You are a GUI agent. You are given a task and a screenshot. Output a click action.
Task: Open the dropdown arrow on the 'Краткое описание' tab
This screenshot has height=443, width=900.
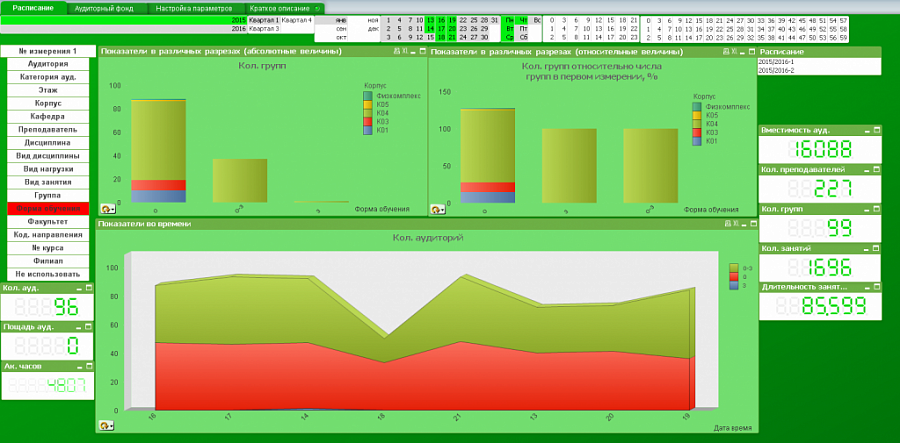click(x=318, y=8)
